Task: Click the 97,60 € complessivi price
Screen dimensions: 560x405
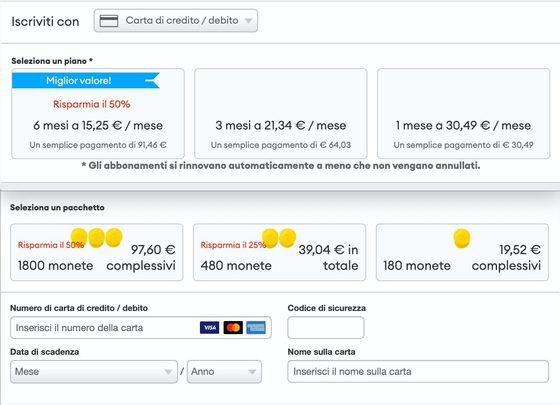Action: click(141, 258)
